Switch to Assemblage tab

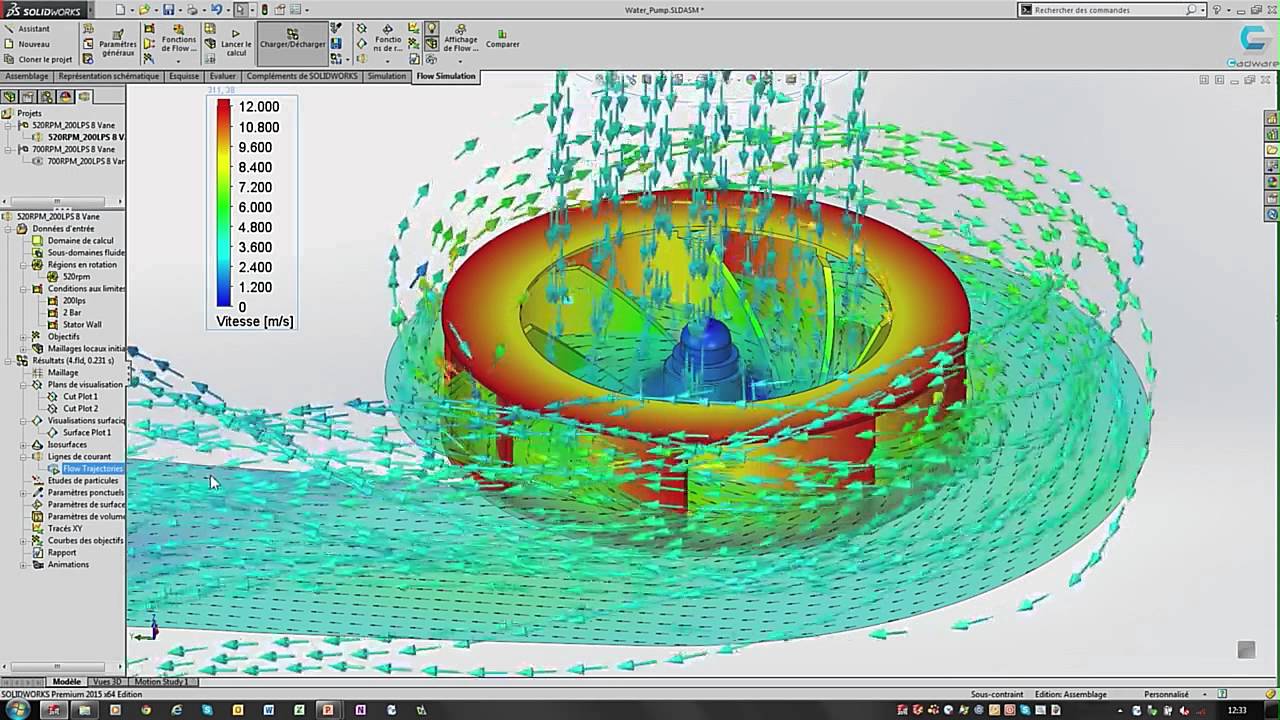click(27, 76)
